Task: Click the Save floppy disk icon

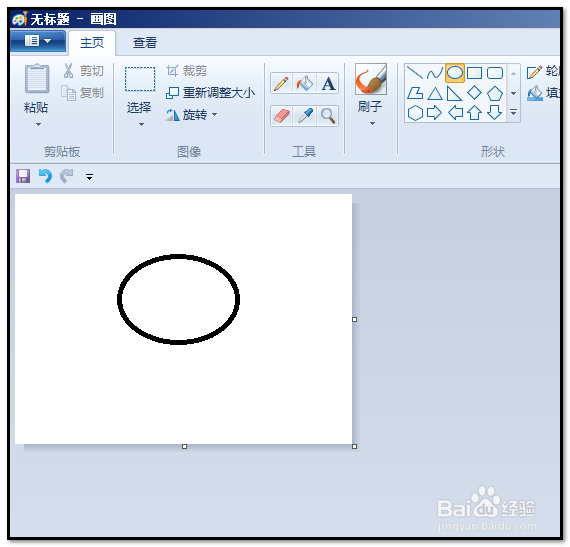Action: 23,176
